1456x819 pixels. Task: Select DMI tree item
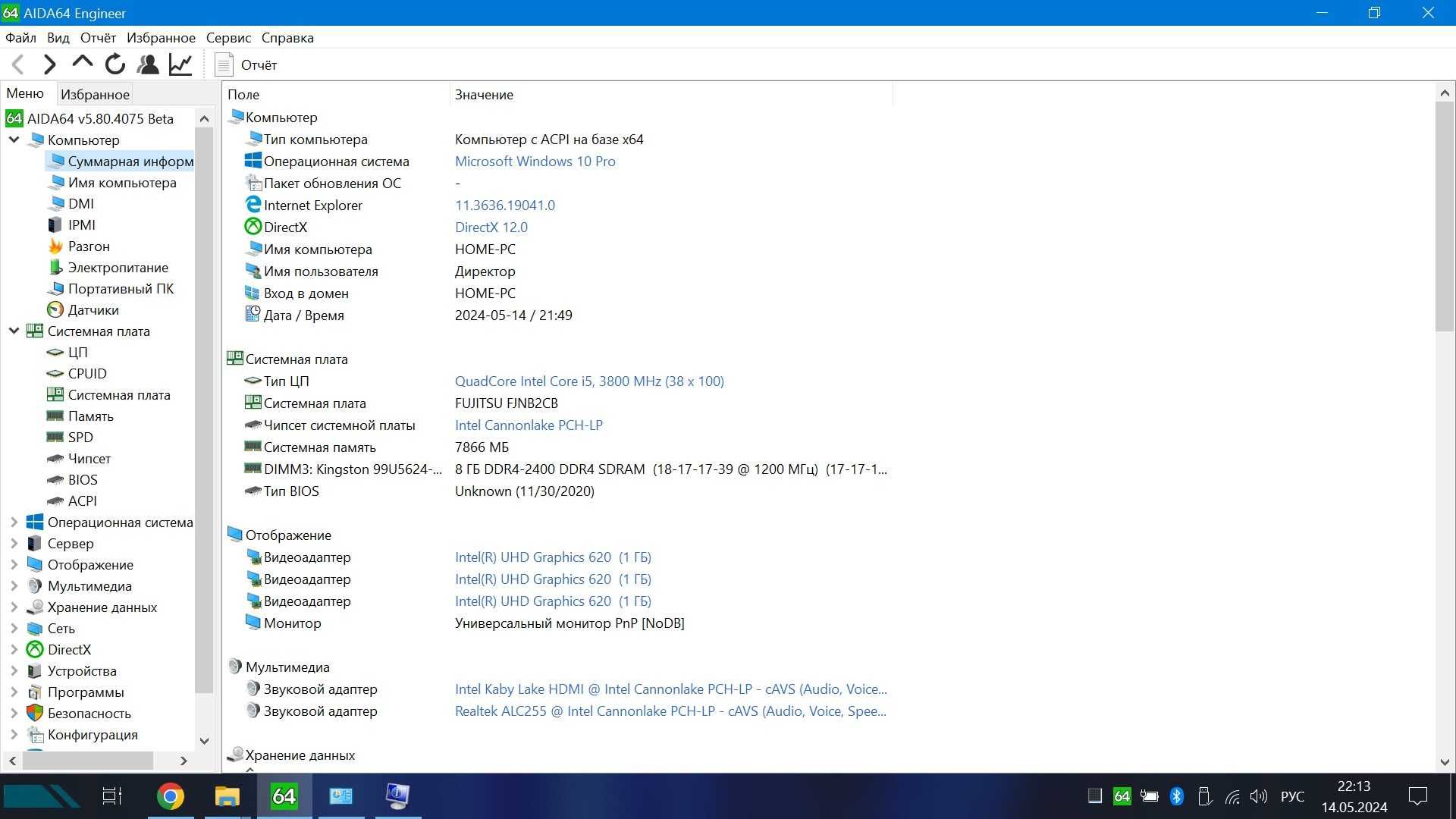click(81, 204)
